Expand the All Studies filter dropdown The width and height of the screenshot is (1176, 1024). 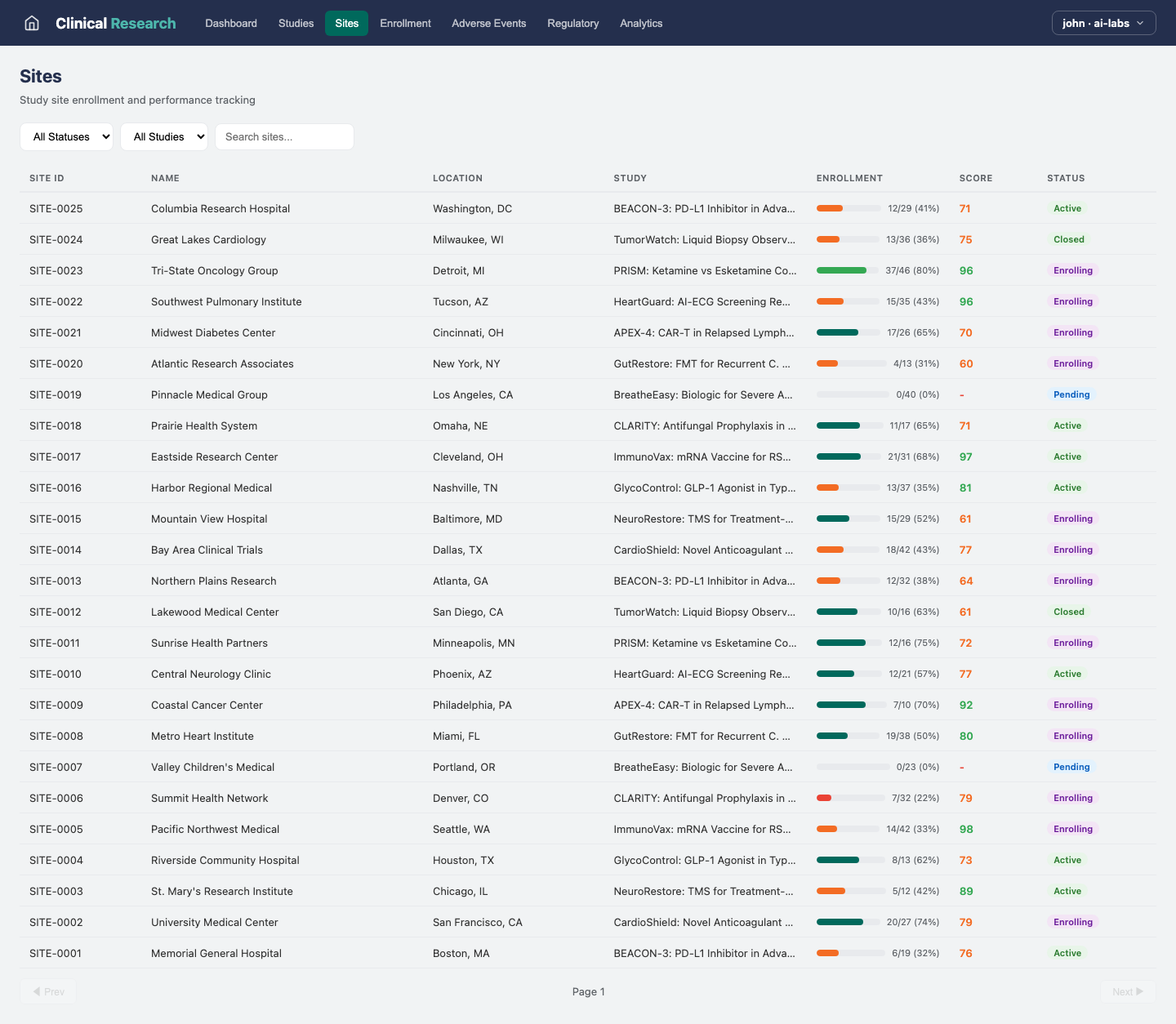click(x=163, y=136)
